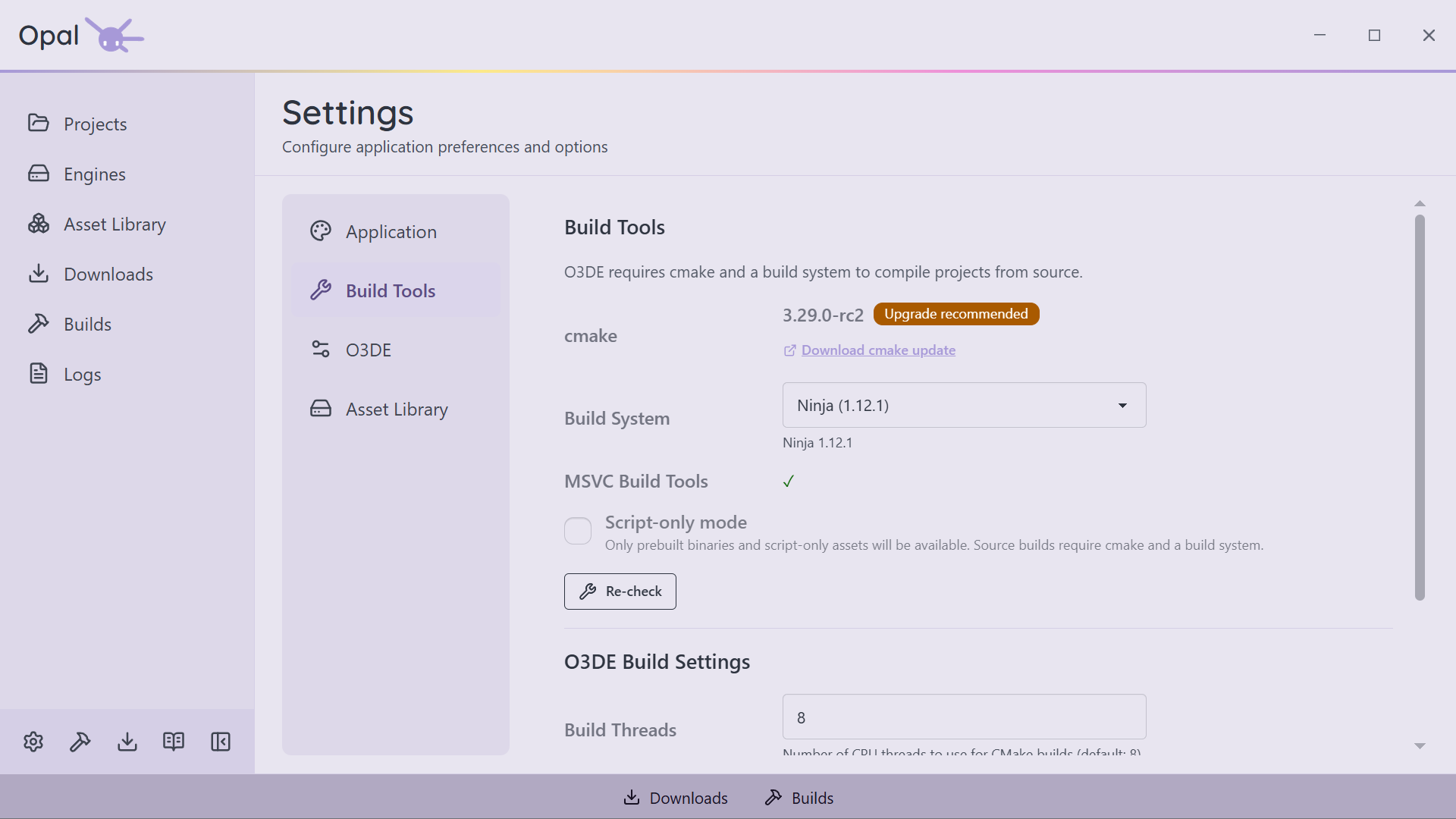1456x819 pixels.
Task: Click the scrollbar up arrow
Action: tap(1420, 203)
